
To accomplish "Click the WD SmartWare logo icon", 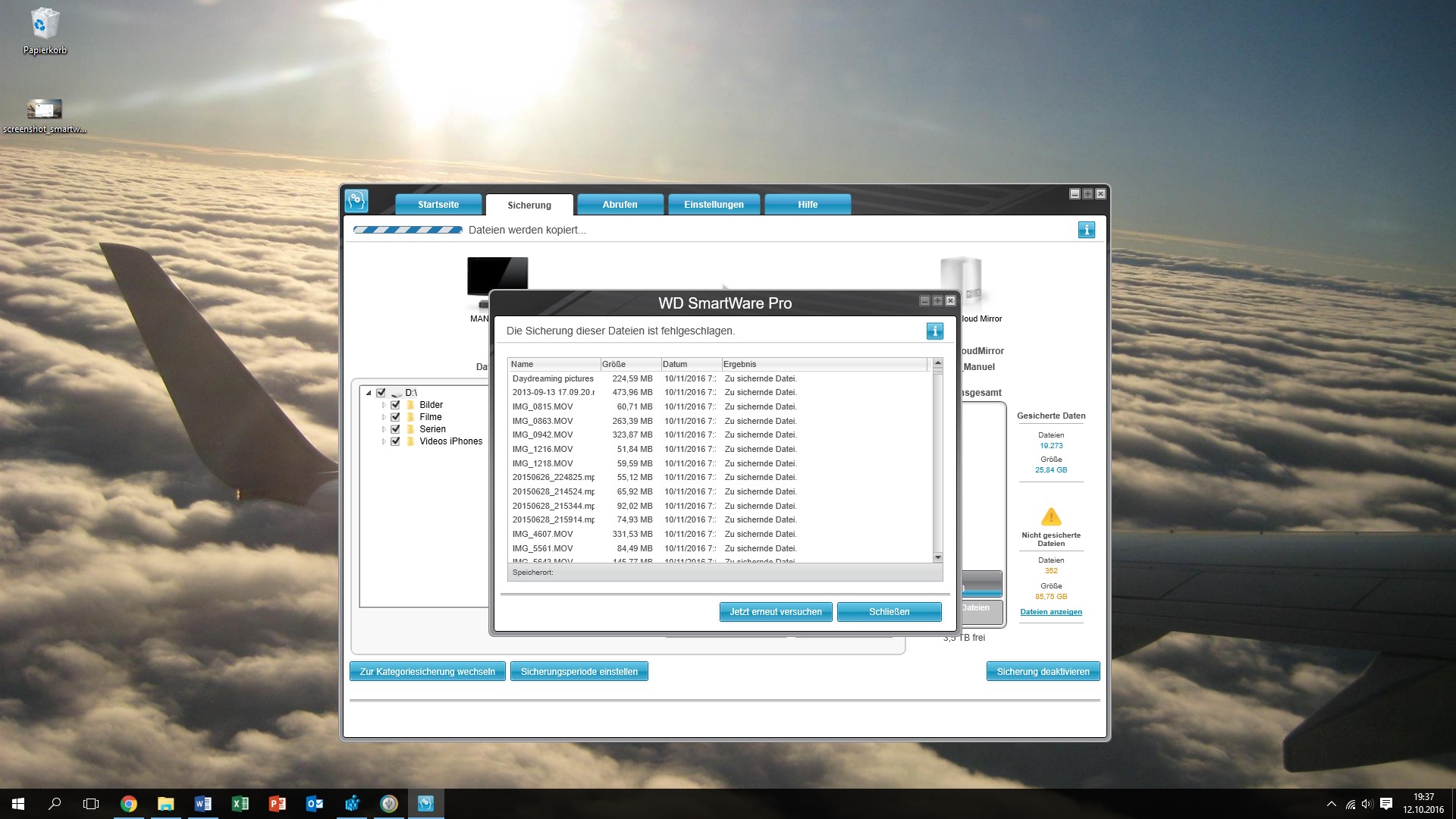I will point(356,201).
